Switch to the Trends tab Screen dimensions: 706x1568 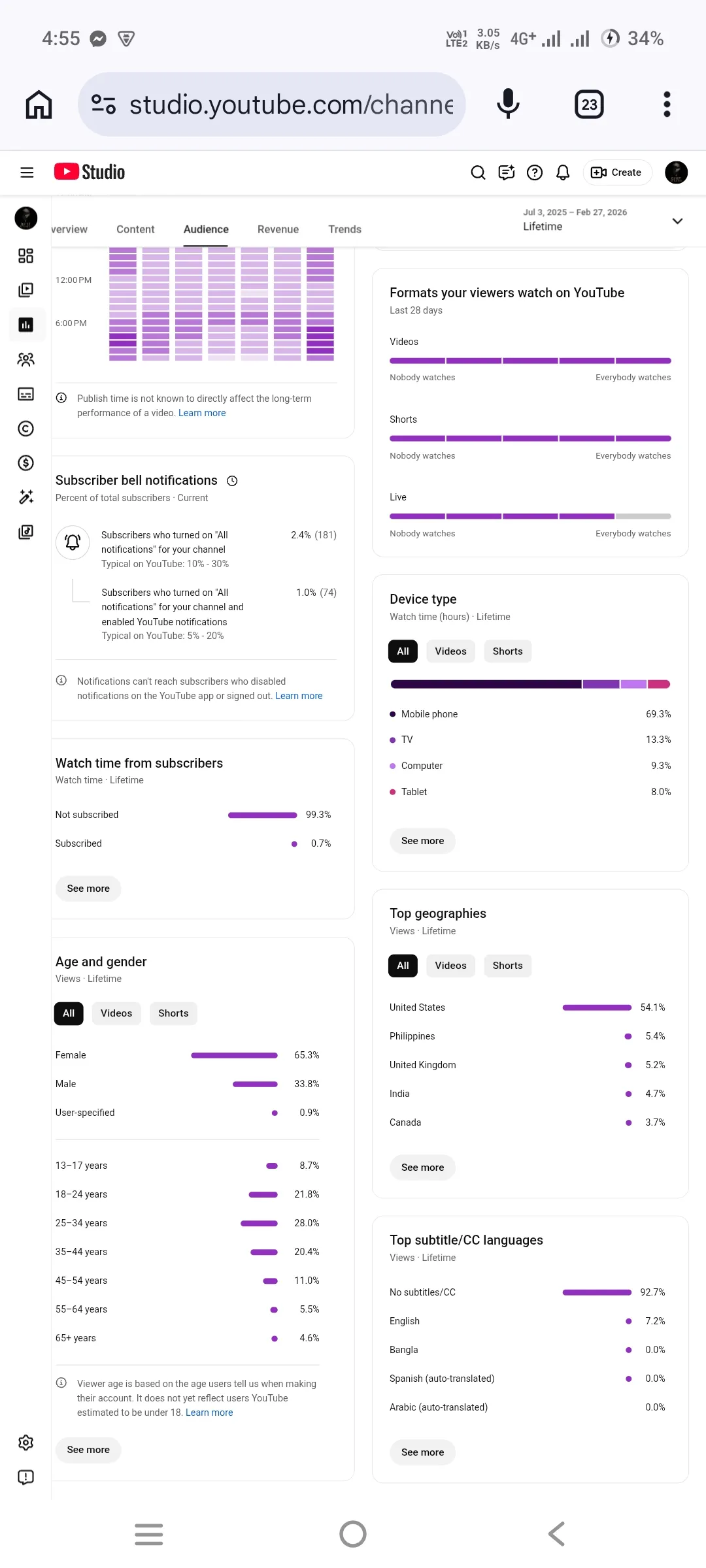tap(345, 229)
